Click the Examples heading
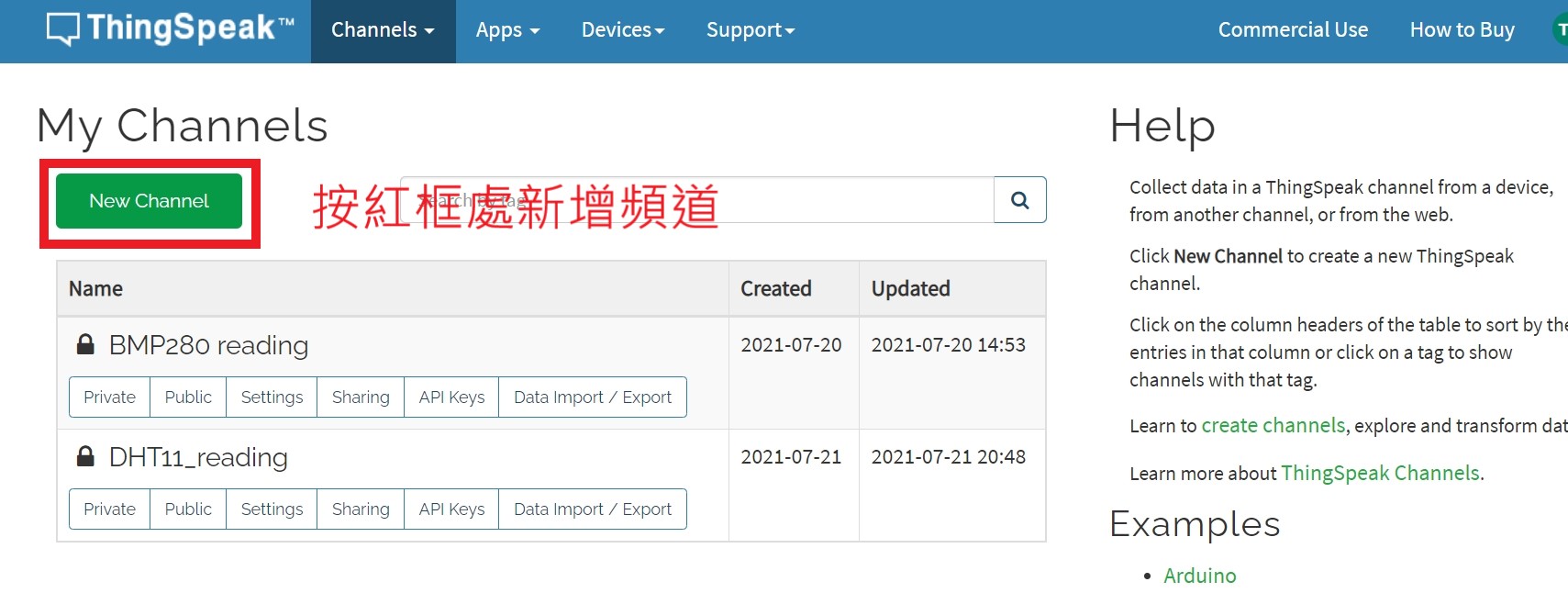The height and width of the screenshot is (593, 1568). click(1195, 524)
